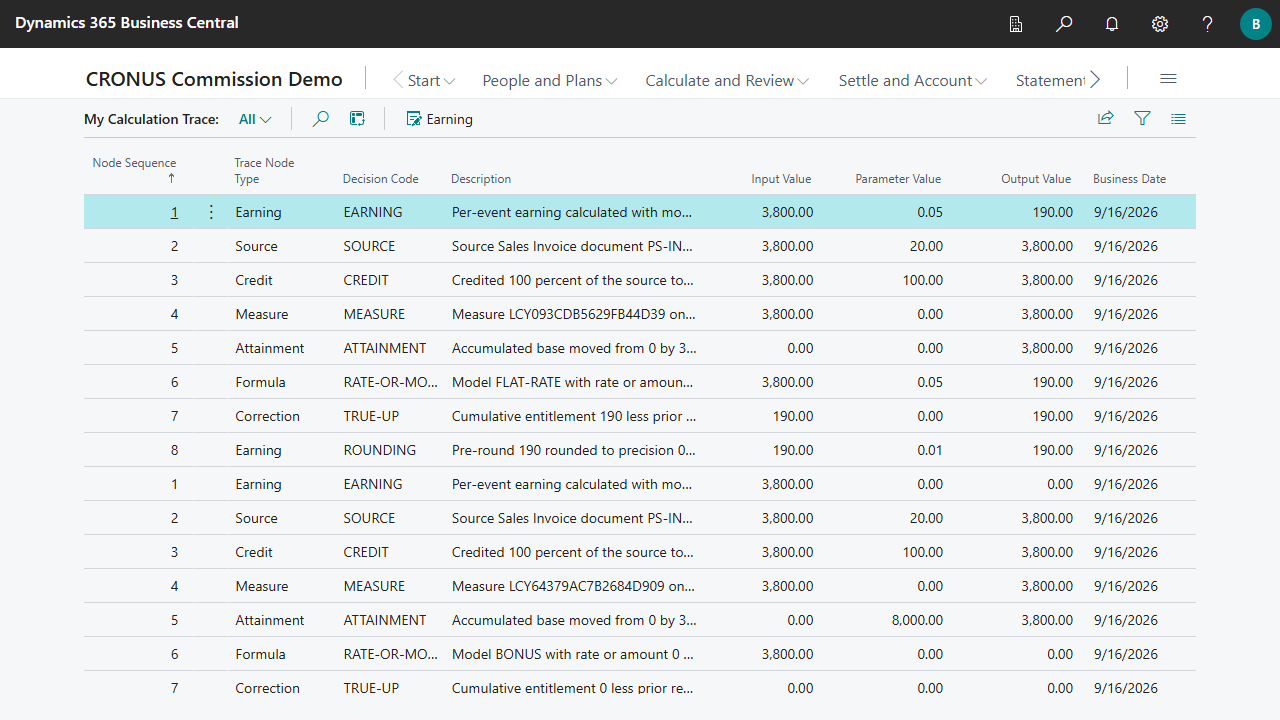Click 'Measure LCY64379AC7B2684D909' description cell
The height and width of the screenshot is (720, 1280).
[574, 586]
